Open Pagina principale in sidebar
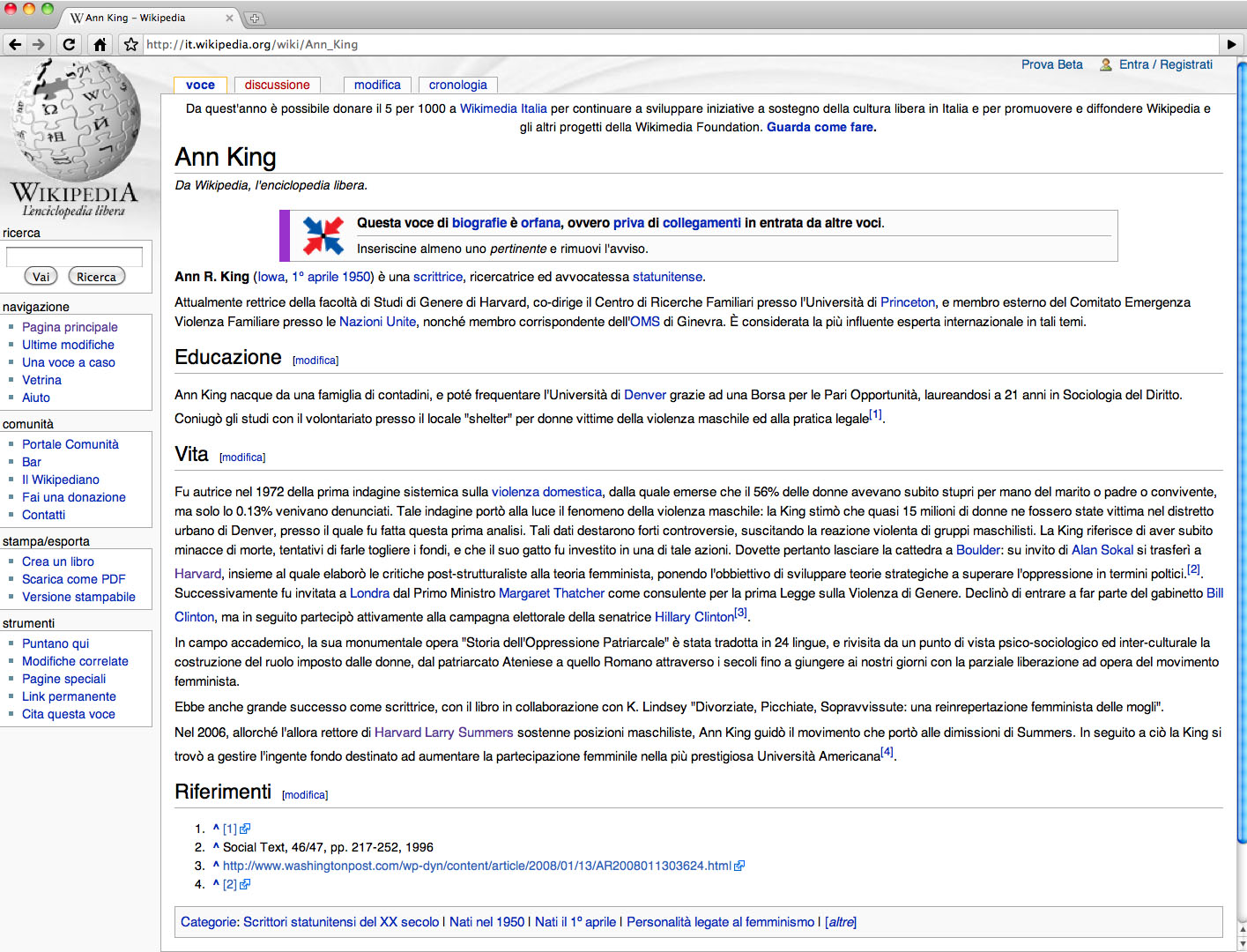 point(70,327)
